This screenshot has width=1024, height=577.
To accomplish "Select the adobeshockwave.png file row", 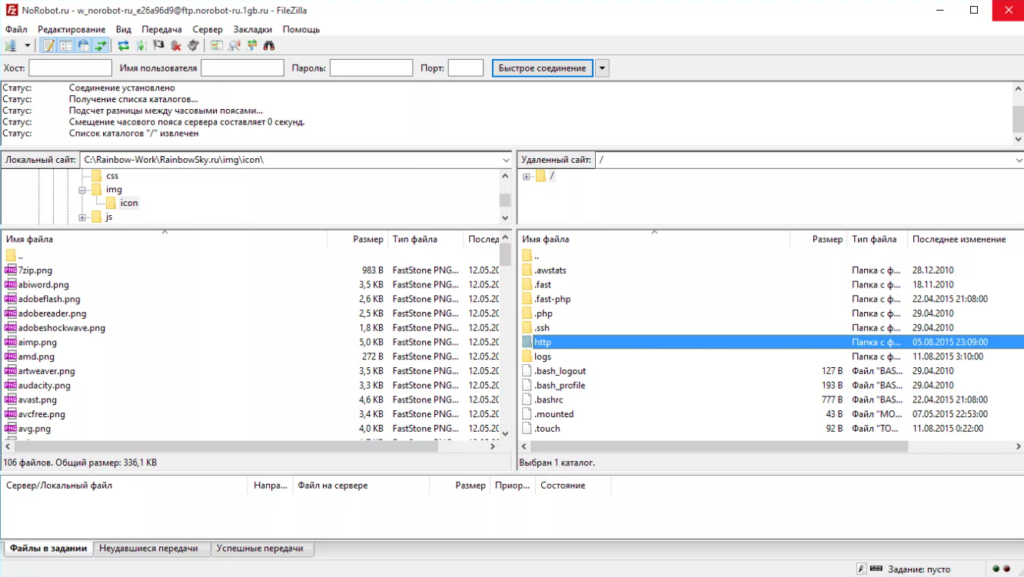I will 251,328.
